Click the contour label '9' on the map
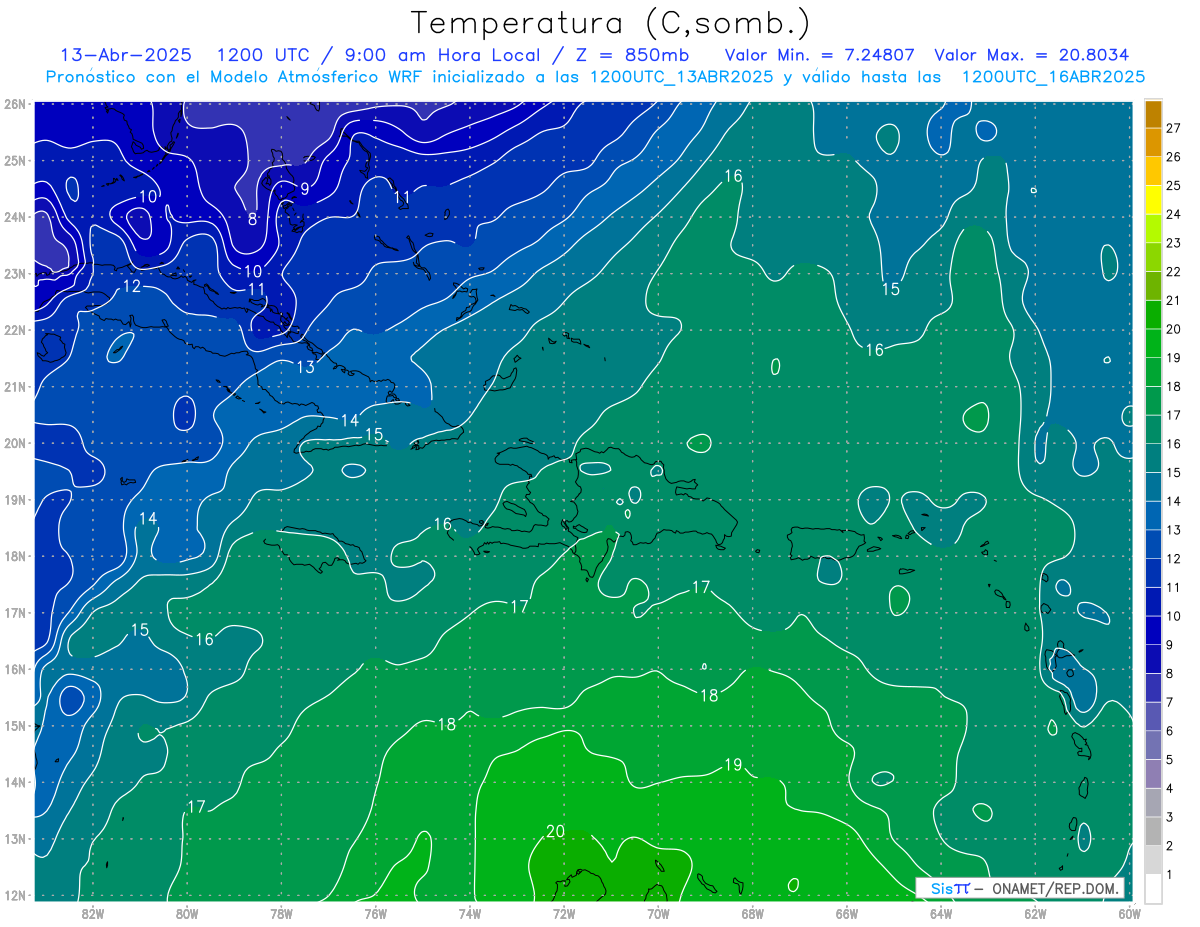The height and width of the screenshot is (927, 1200). coord(305,188)
